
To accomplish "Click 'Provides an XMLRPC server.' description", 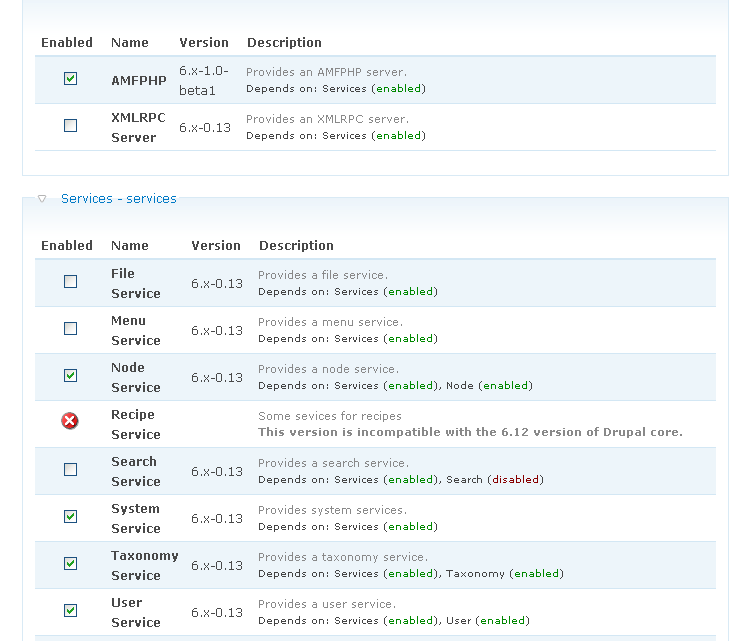I will [x=328, y=119].
